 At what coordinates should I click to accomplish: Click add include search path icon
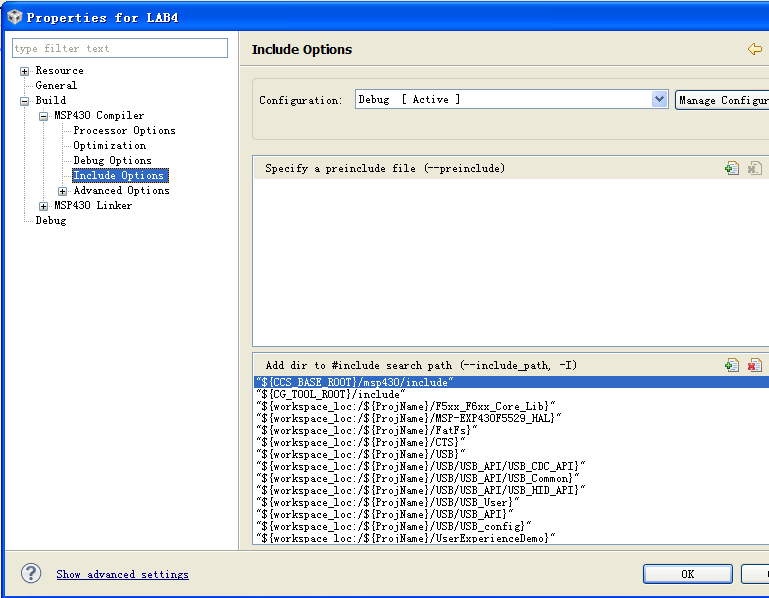point(732,365)
